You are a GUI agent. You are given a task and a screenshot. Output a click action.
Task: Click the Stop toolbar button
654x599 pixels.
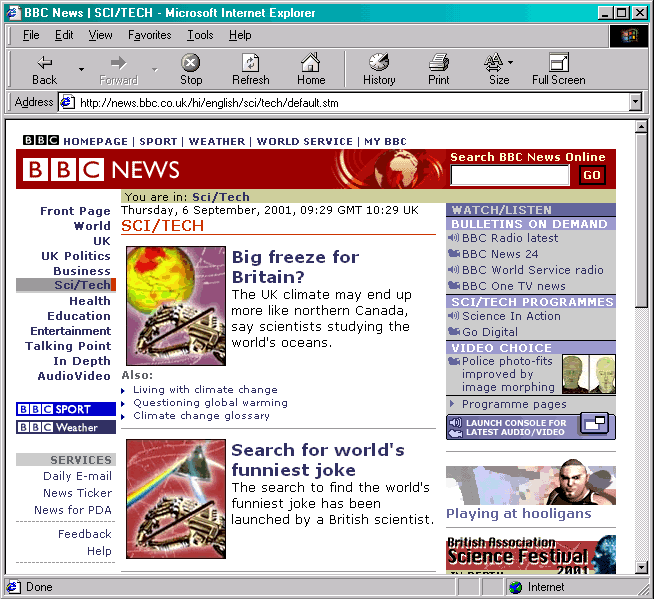pyautogui.click(x=191, y=70)
